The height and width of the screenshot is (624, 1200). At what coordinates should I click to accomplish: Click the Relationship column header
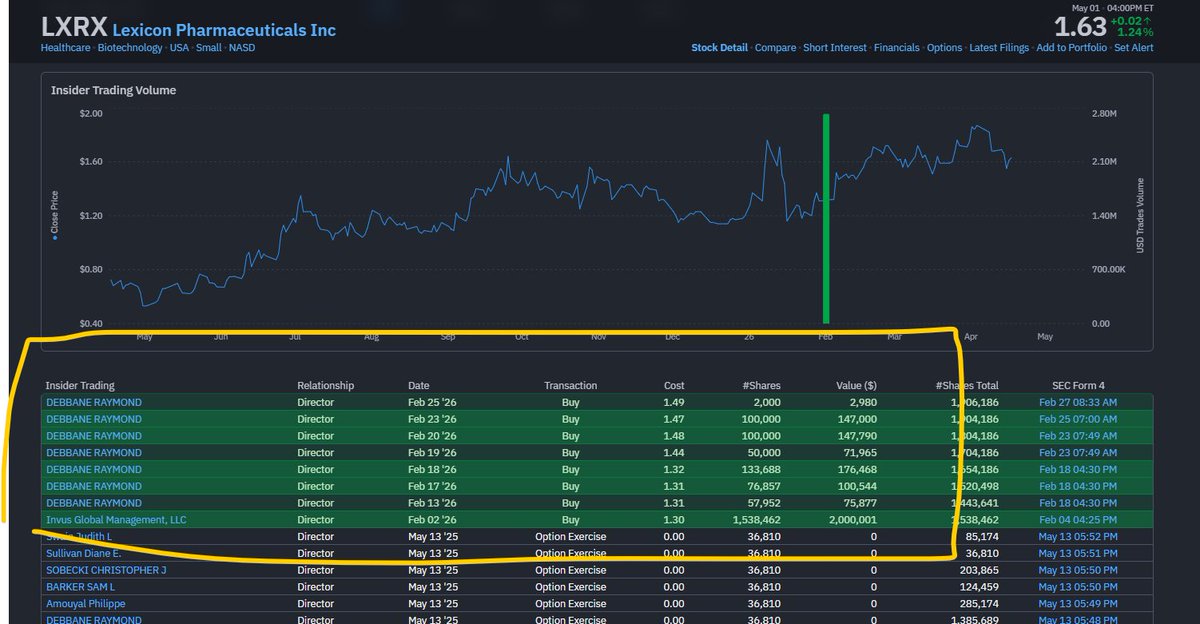point(325,385)
